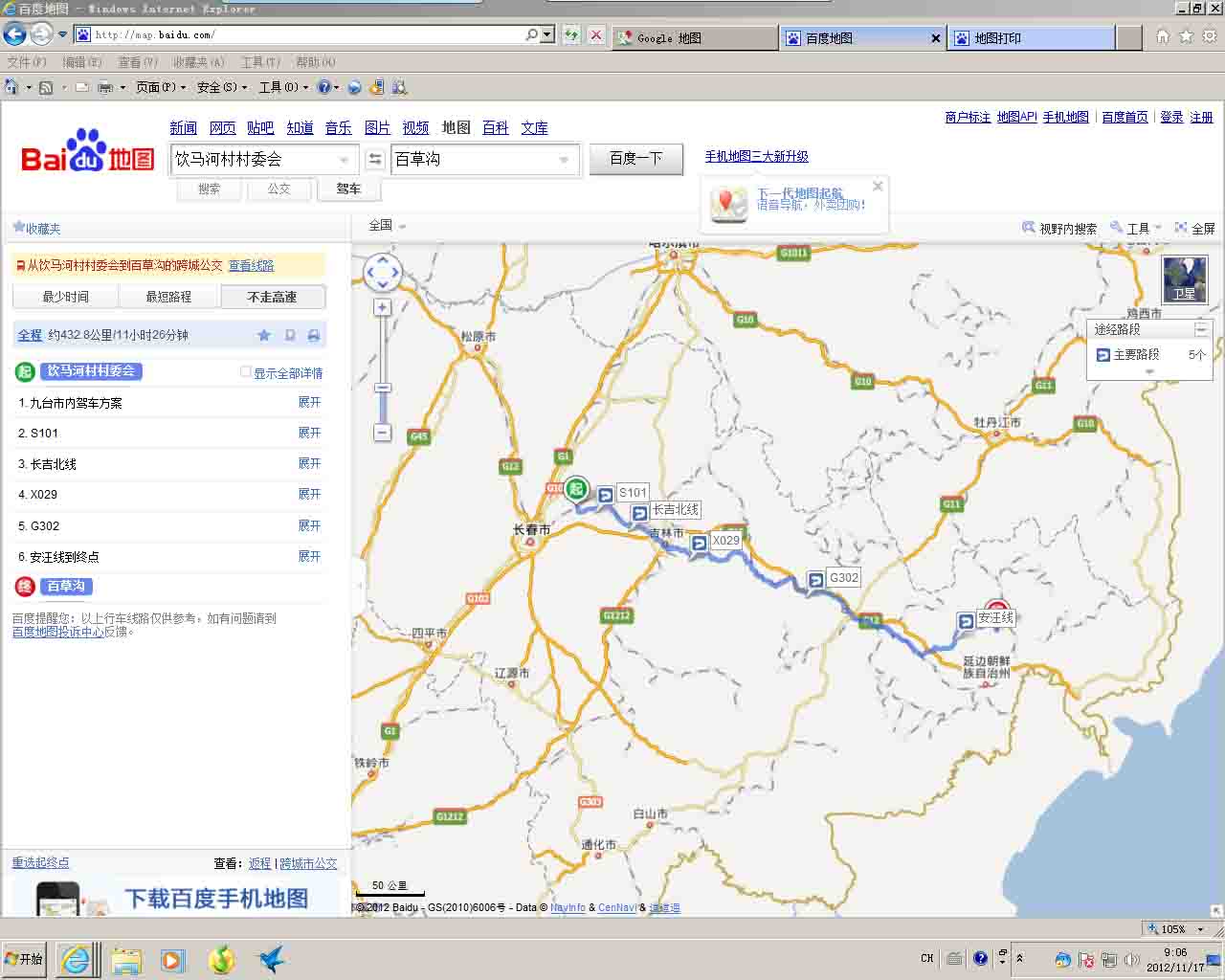Click the RSS feeds toolbar icon
The width and height of the screenshot is (1225, 980).
(45, 87)
